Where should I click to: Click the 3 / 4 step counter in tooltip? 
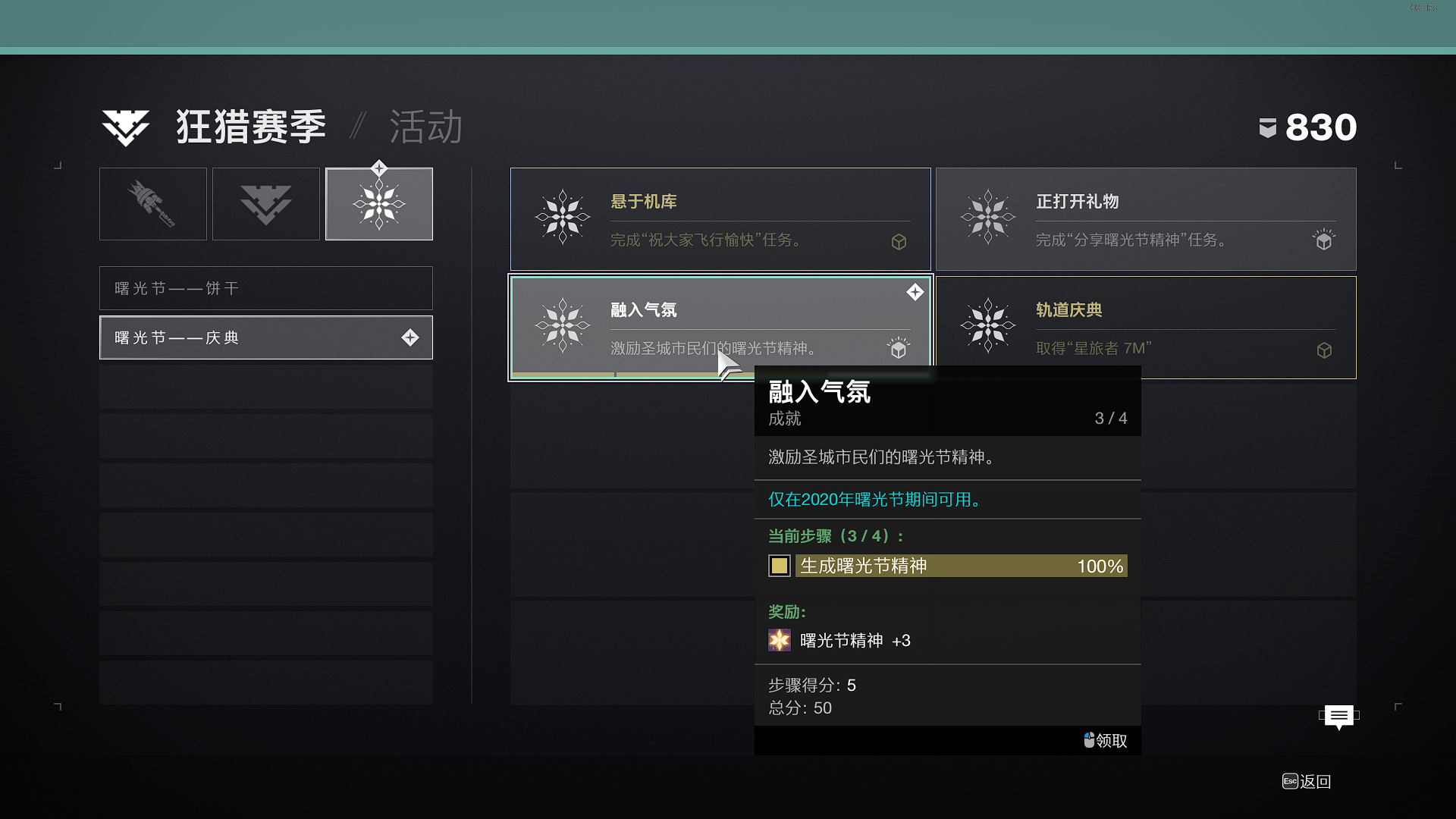(1111, 419)
